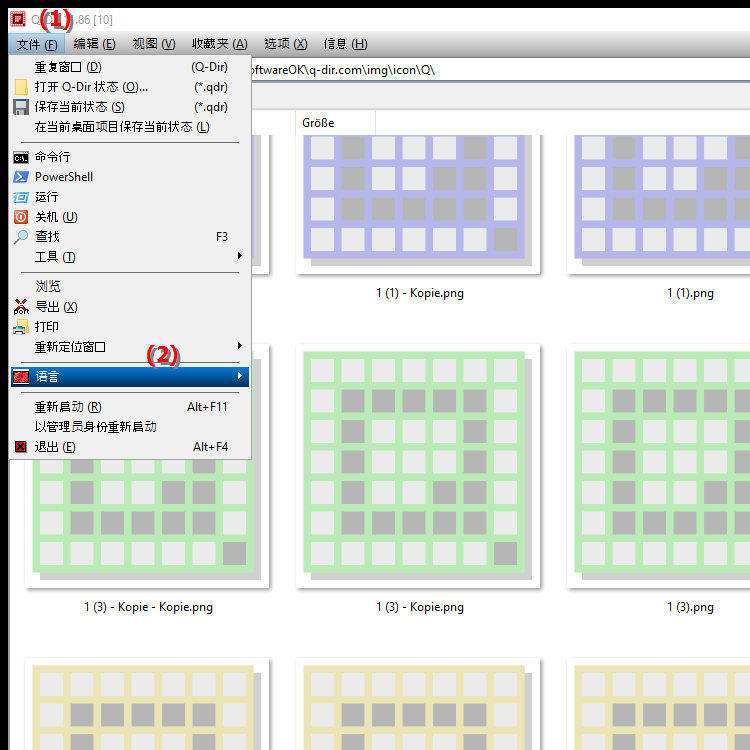Click file name label 1 (1).png
This screenshot has height=750, width=750.
(690, 293)
